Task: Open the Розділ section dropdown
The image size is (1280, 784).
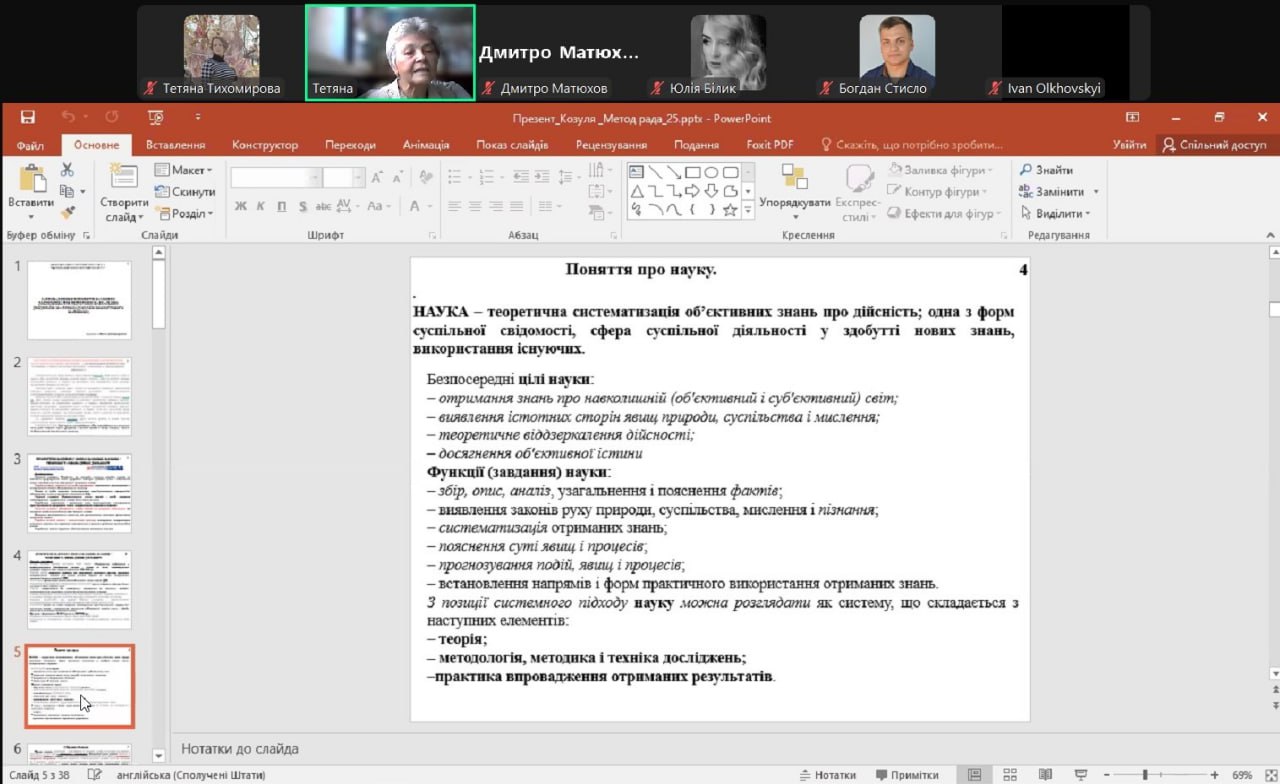Action: tap(186, 213)
